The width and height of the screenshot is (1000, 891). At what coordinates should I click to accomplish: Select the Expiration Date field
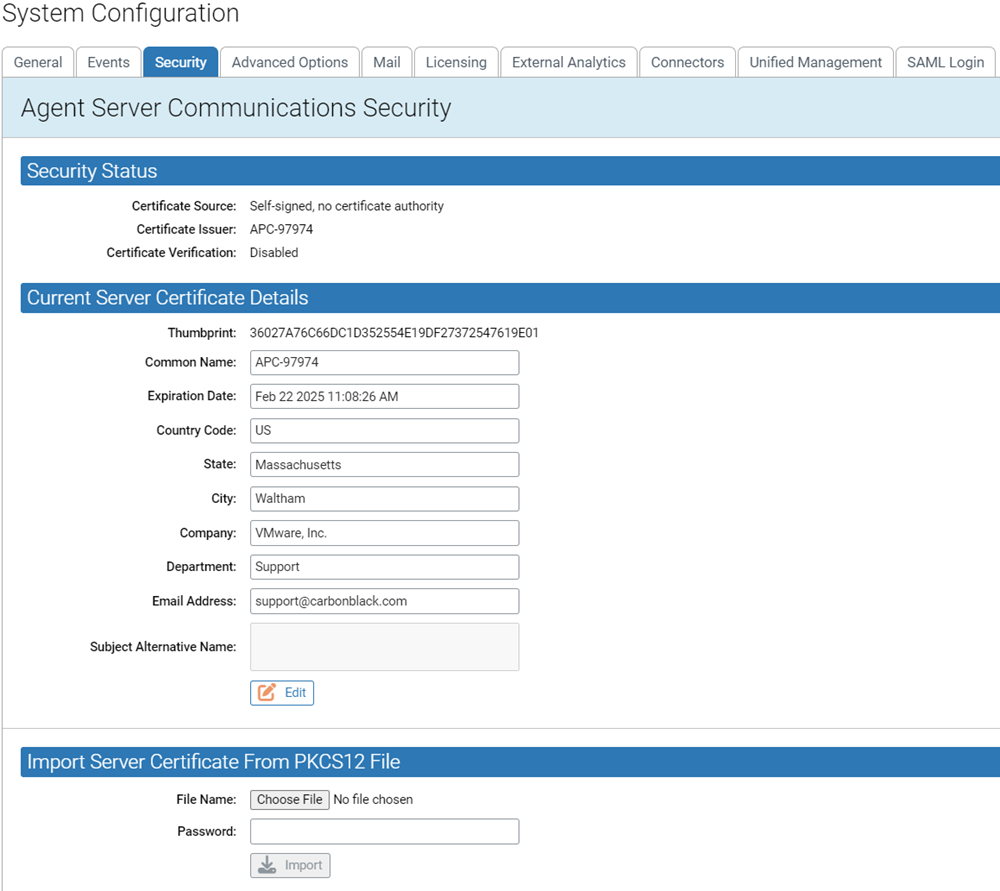(384, 396)
